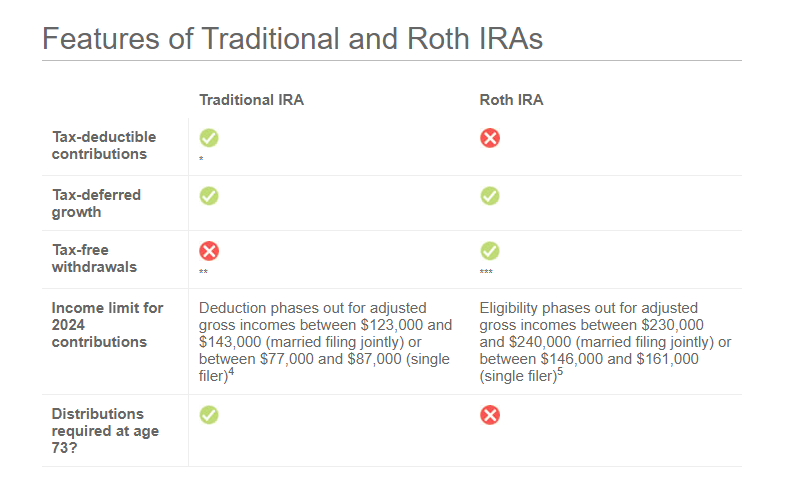Click Income limit for 2024 contributions label

[x=107, y=325]
